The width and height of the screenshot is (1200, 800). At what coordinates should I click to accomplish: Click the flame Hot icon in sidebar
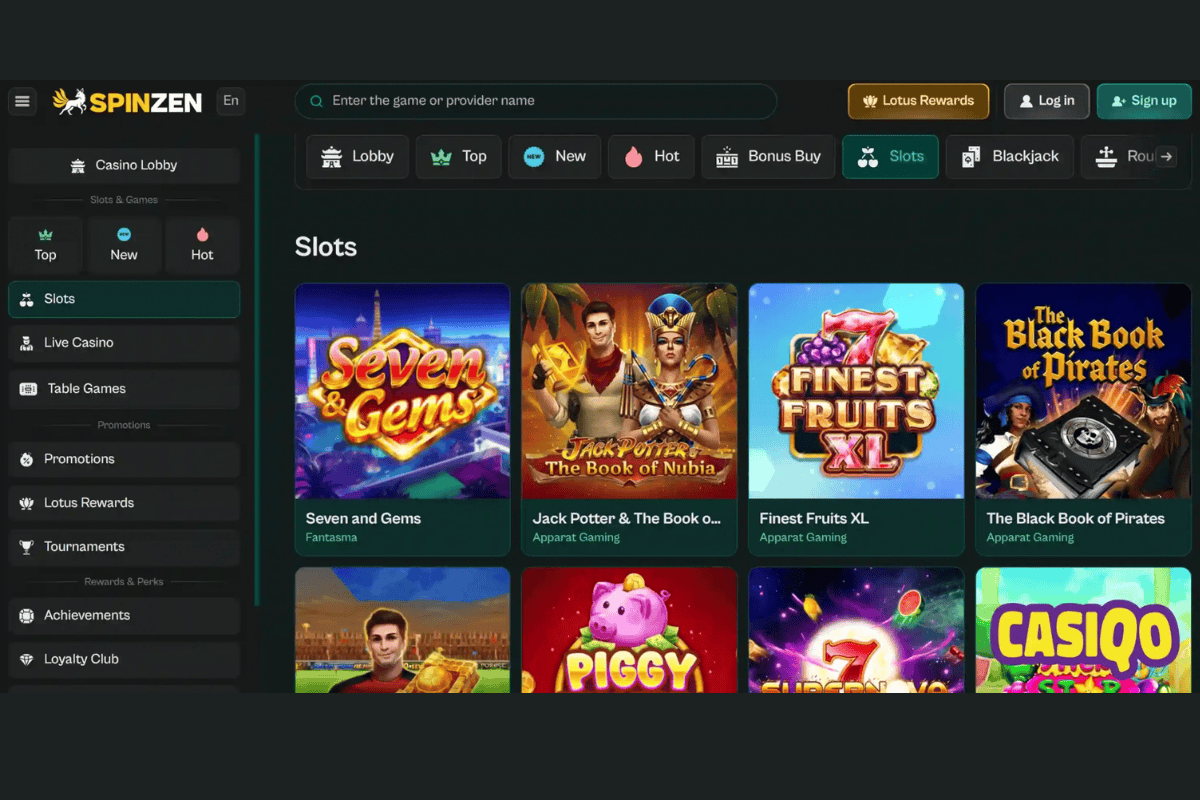click(x=202, y=235)
